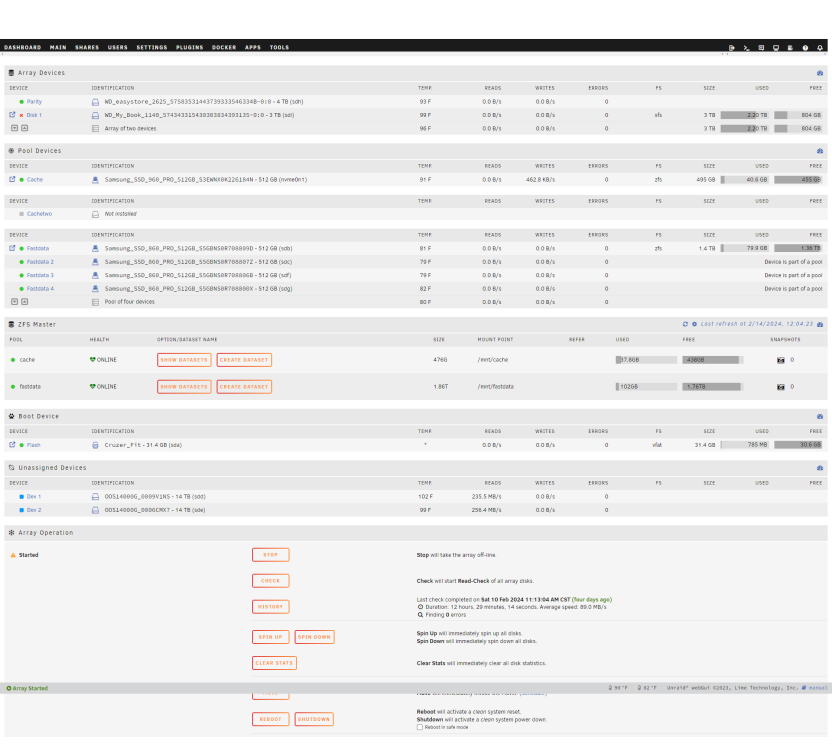
Task: Click the WD_My_Book drive disk icon
Action: 96,115
